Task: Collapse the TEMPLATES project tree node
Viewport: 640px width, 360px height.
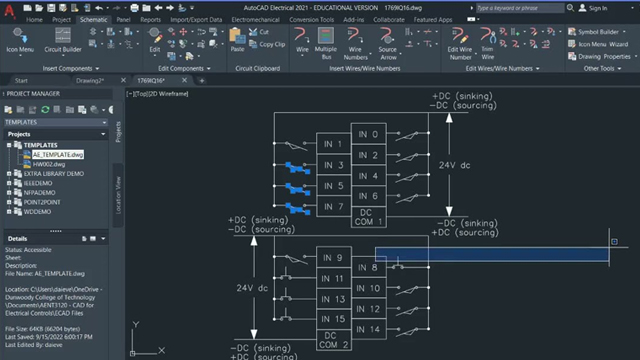Action: (x=9, y=145)
